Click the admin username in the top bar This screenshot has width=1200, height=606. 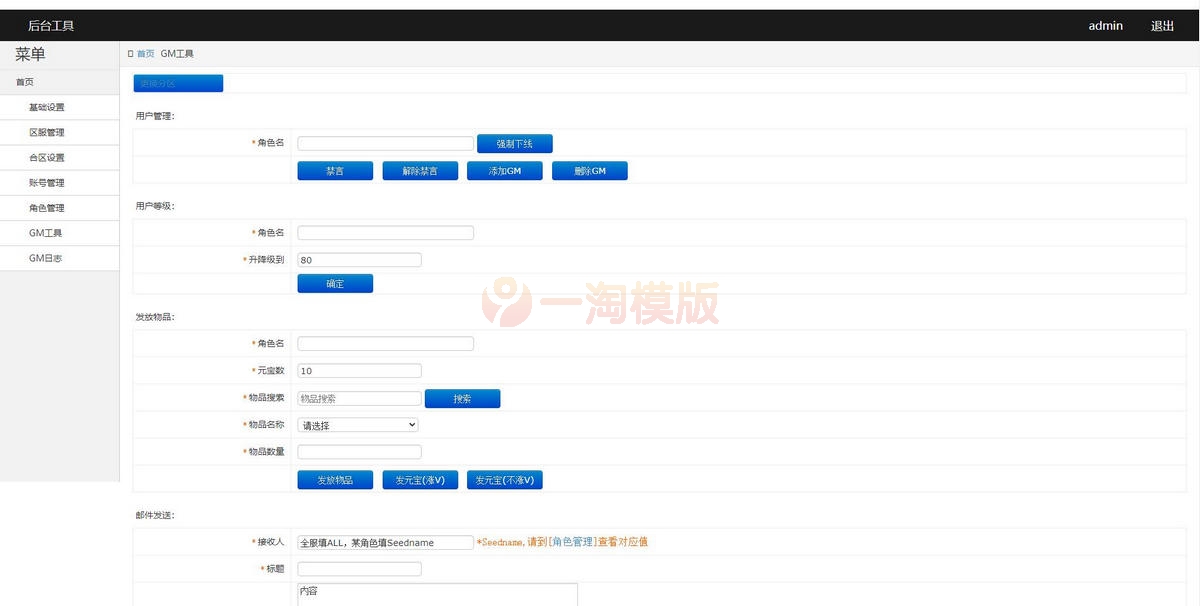[x=1105, y=25]
